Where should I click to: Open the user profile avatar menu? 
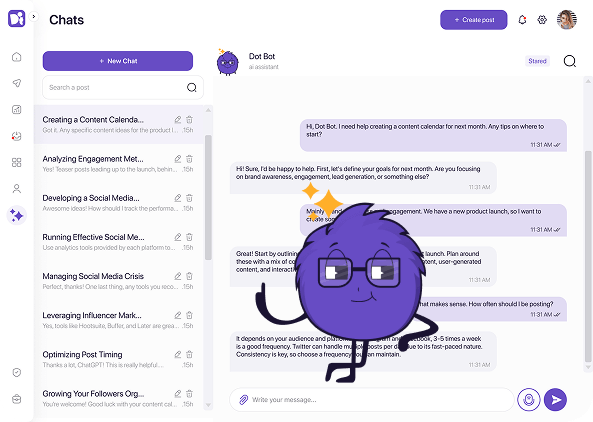click(x=567, y=20)
